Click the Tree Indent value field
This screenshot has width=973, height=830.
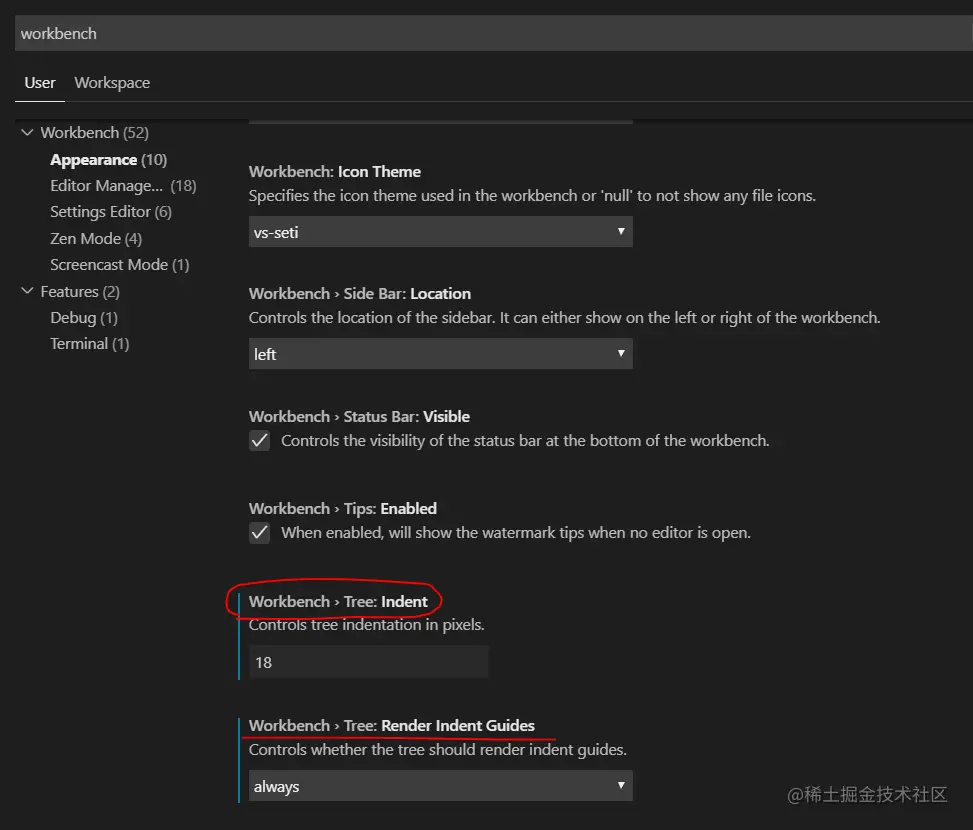coord(369,663)
